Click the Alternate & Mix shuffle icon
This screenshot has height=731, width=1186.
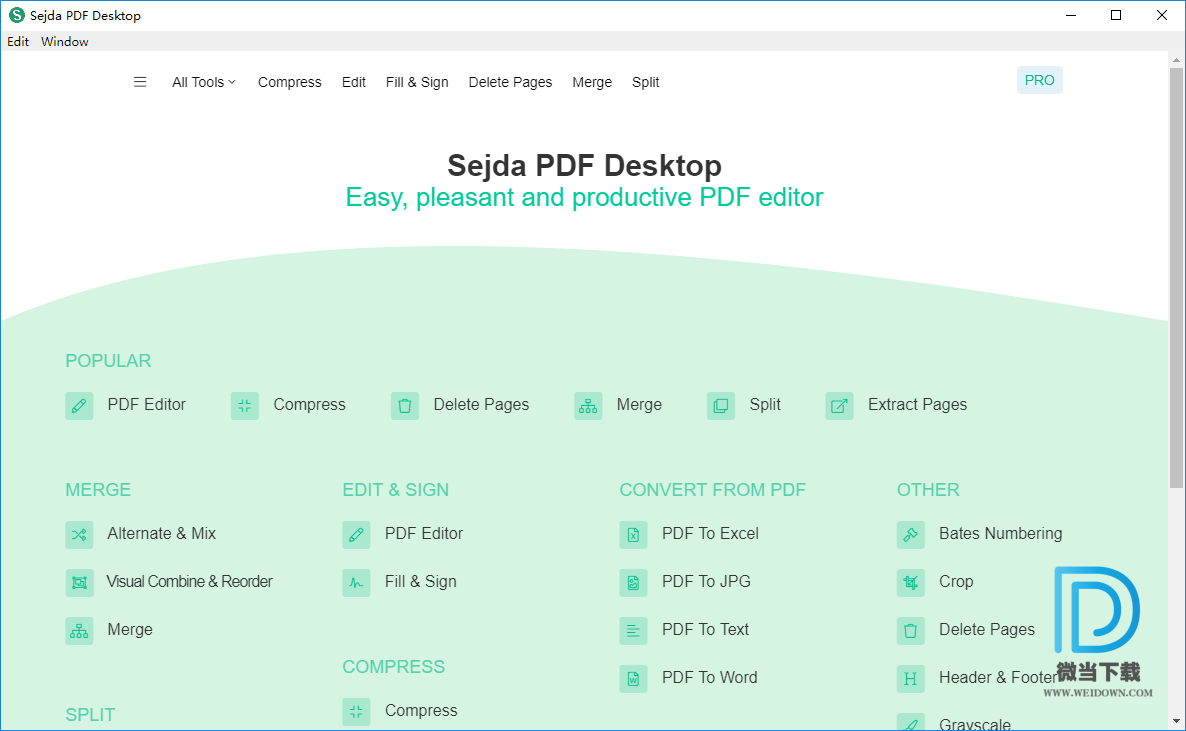pyautogui.click(x=79, y=534)
